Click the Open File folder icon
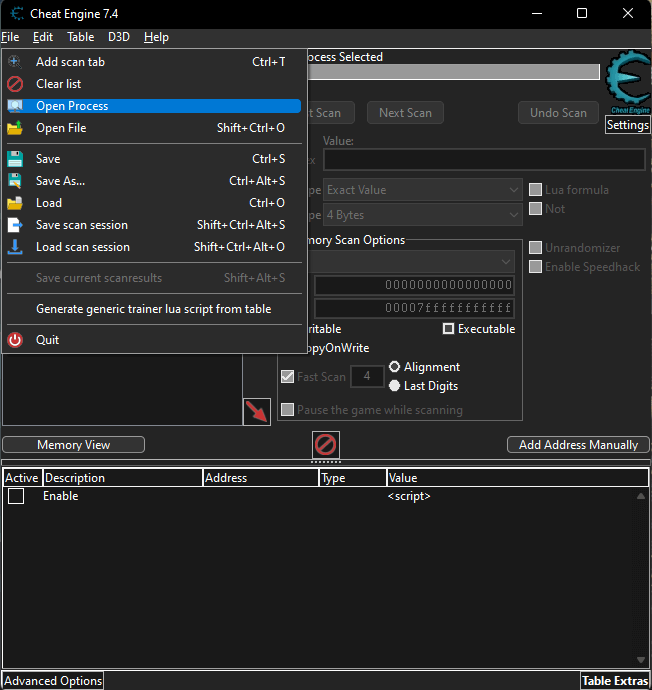The width and height of the screenshot is (652, 690). pyautogui.click(x=15, y=128)
